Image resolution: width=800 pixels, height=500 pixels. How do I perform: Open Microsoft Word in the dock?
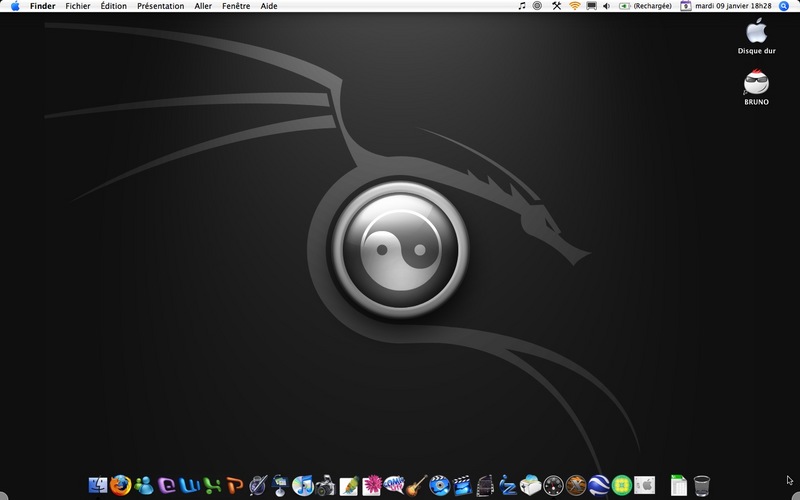189,485
